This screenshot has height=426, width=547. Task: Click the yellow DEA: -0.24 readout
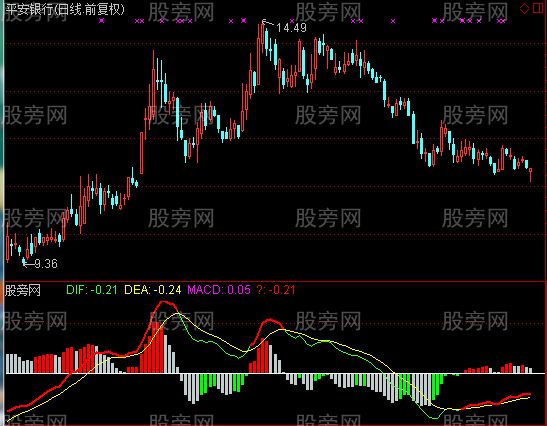(x=153, y=290)
